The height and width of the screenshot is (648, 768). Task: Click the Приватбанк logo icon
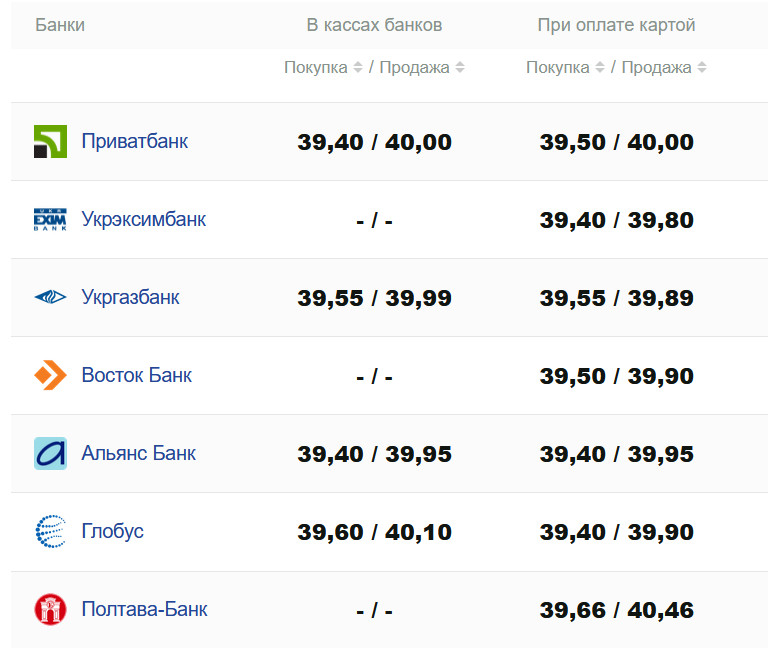50,142
